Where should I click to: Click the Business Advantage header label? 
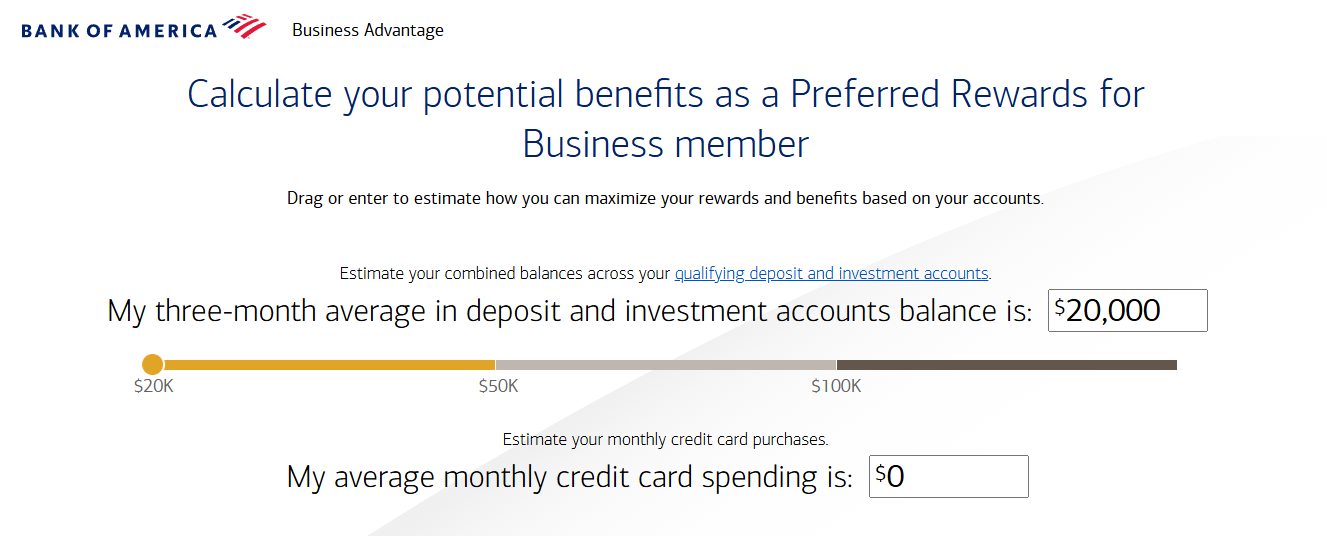(x=367, y=30)
